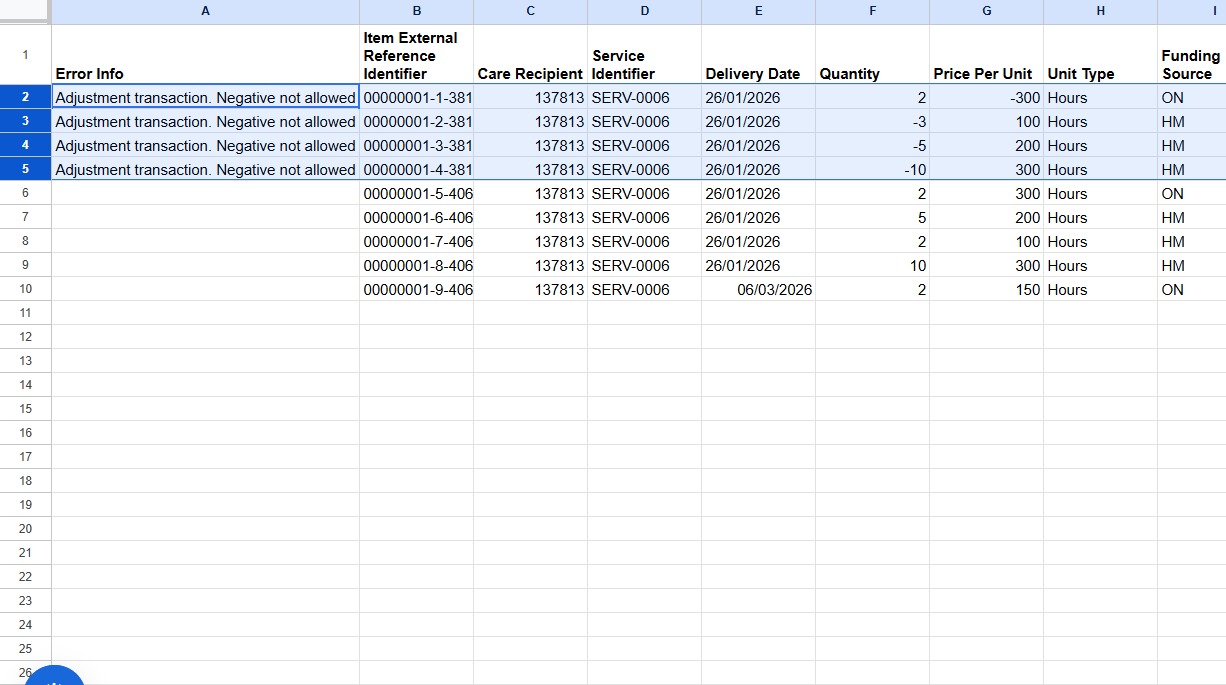
Task: Select column A header
Action: [x=205, y=11]
